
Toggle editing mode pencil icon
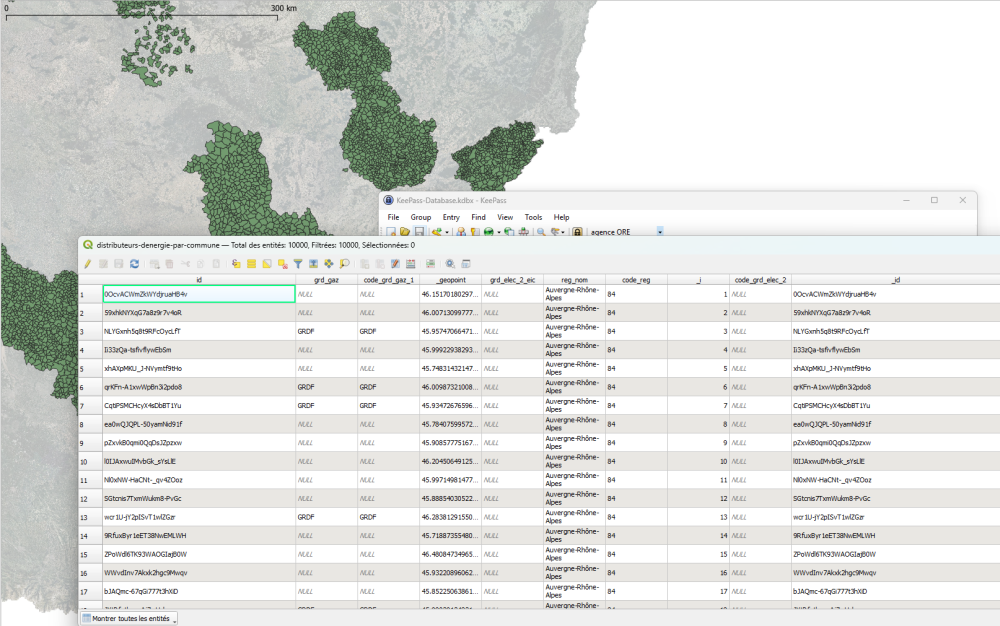point(88,264)
